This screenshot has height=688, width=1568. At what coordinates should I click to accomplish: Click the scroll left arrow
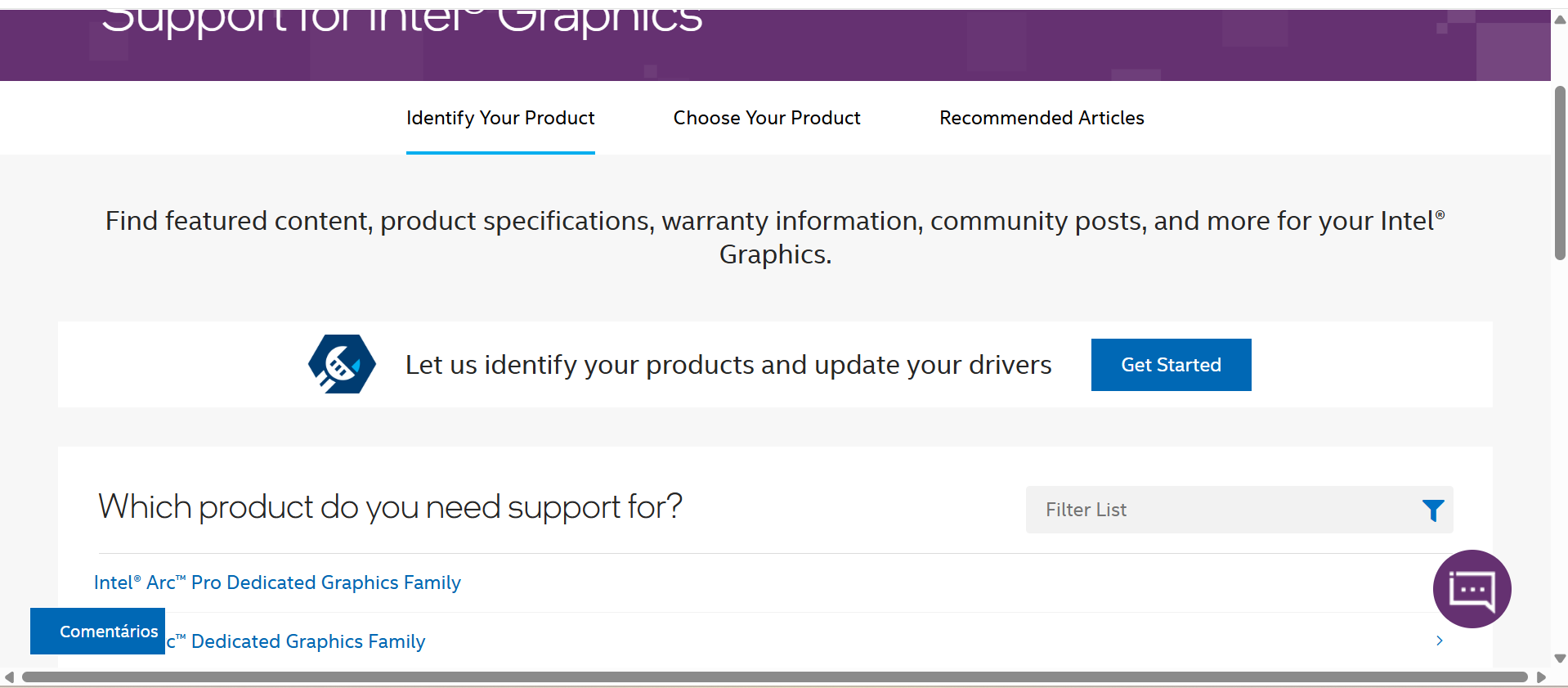tap(9, 677)
